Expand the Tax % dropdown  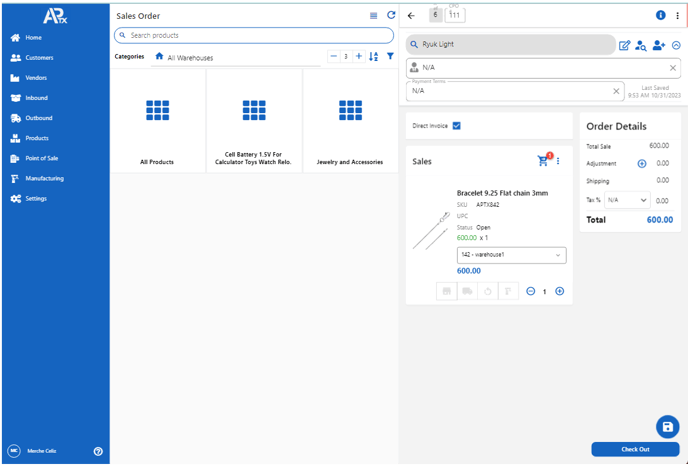coord(627,200)
